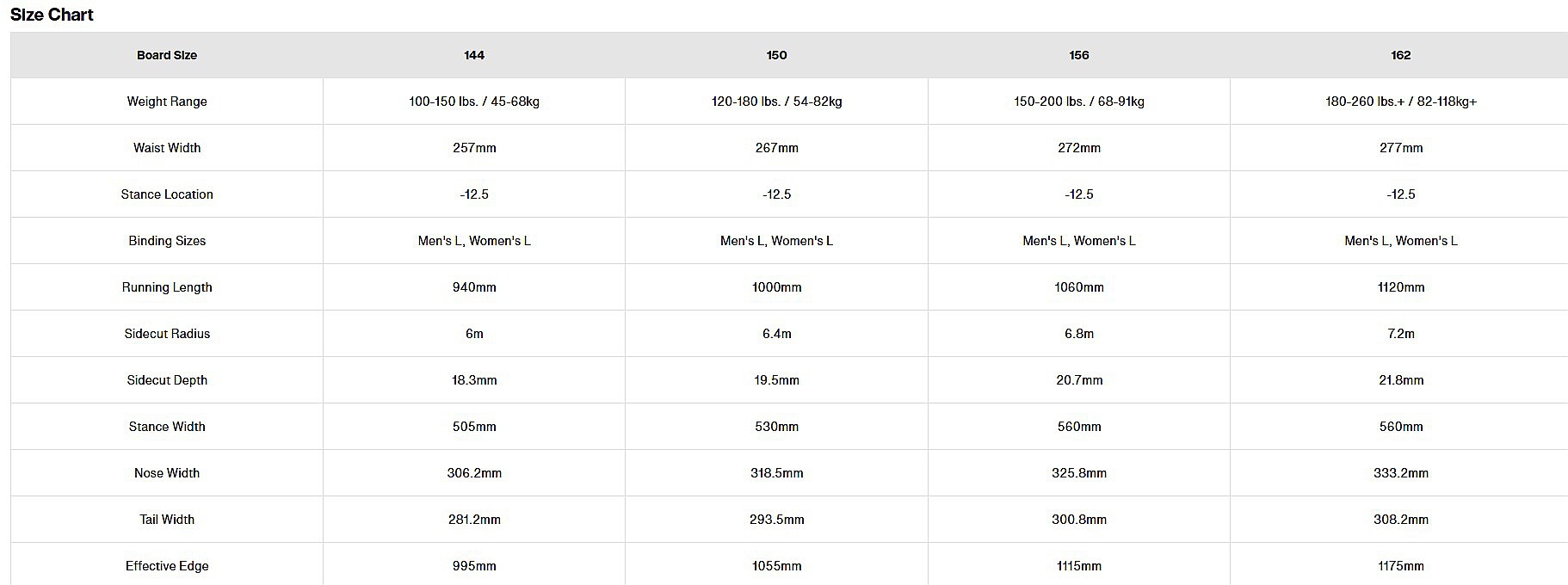Screen dimensions: 1568x585
Task: Select the 277mm waist width value
Action: 1400,148
